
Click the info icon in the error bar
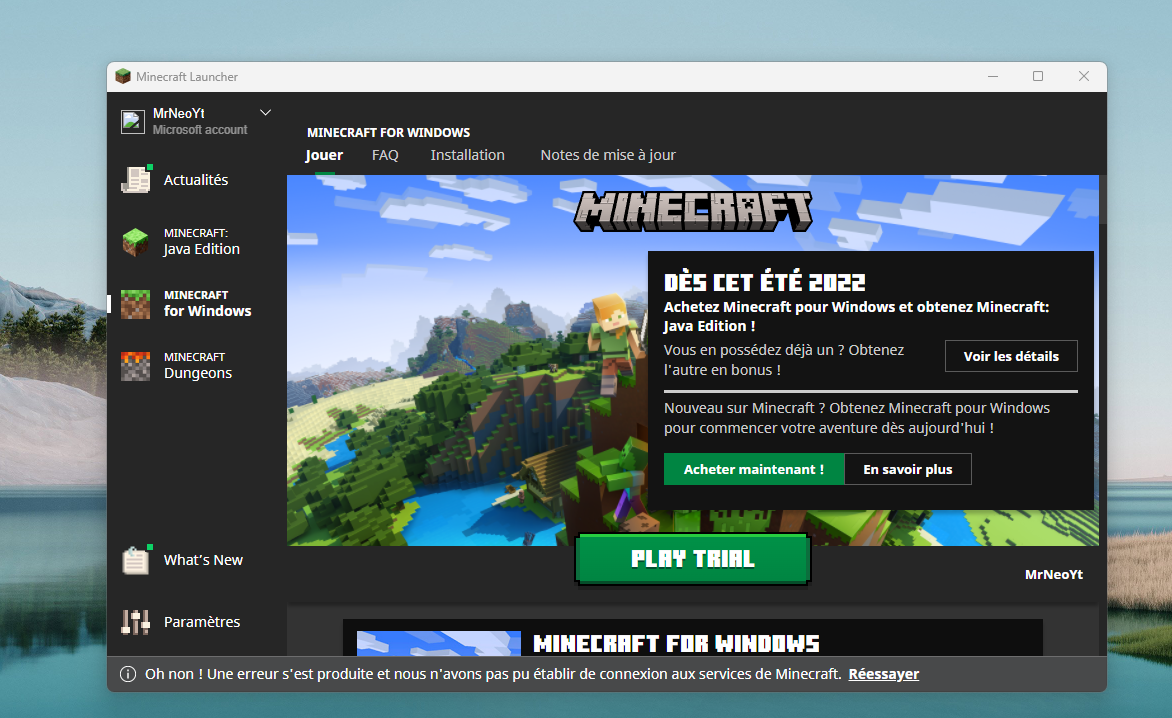pos(128,674)
